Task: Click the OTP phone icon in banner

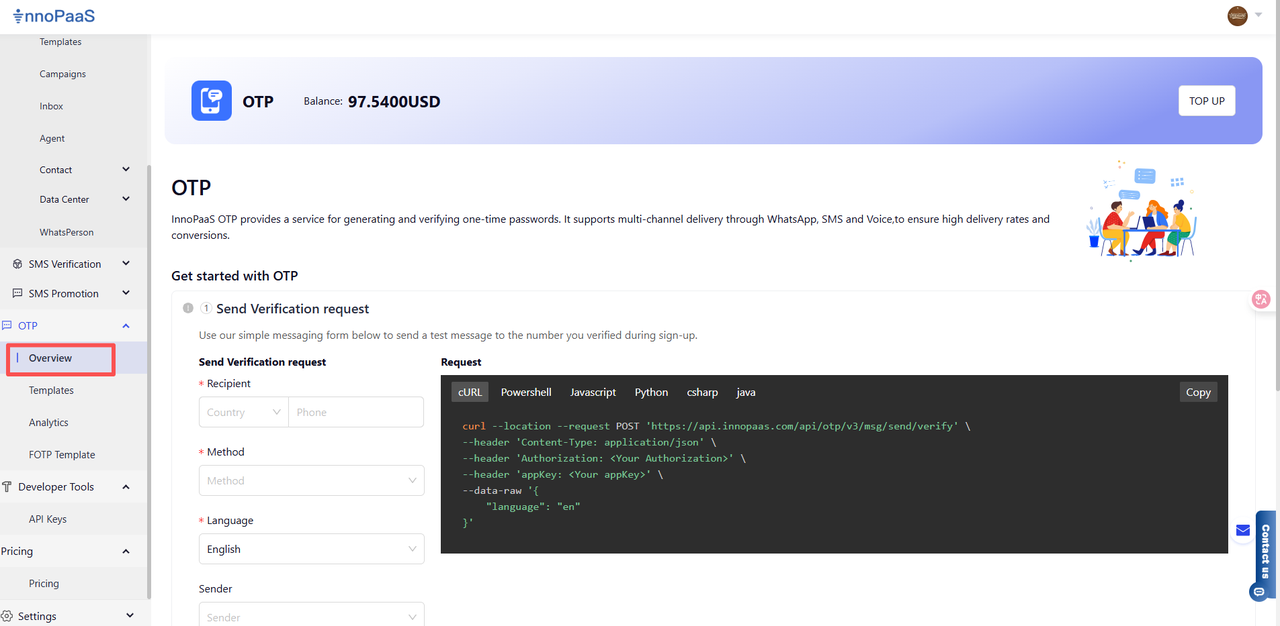Action: (x=211, y=101)
